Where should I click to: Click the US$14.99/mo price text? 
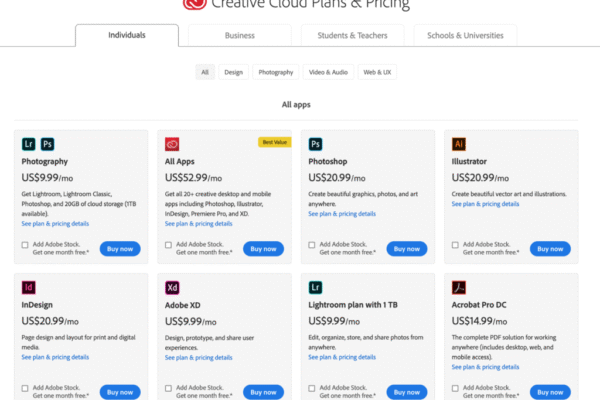[479, 321]
